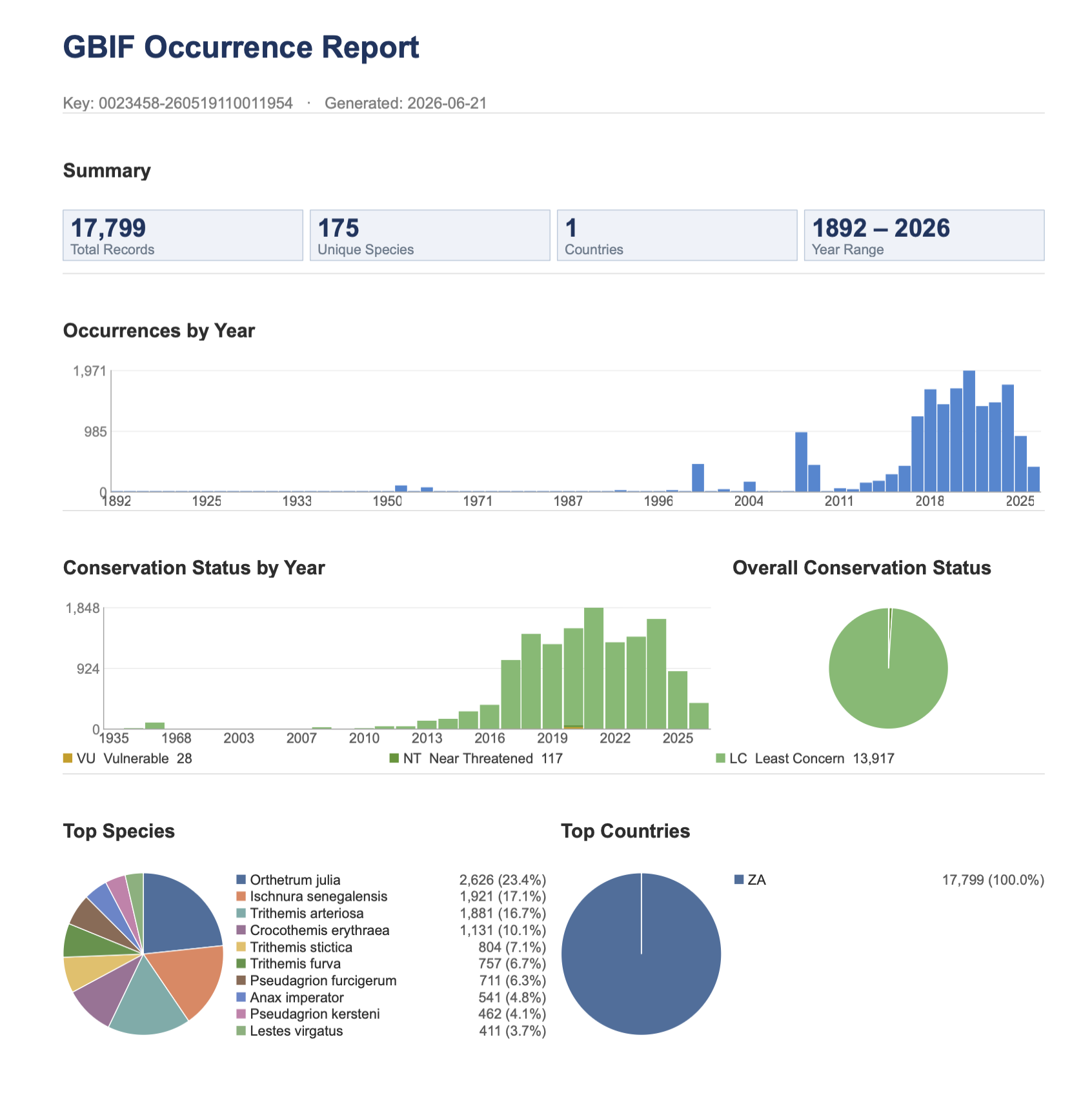Click the Ischnura senegalensis legend swatch
Screen dimensions: 1092x1106
(x=241, y=896)
